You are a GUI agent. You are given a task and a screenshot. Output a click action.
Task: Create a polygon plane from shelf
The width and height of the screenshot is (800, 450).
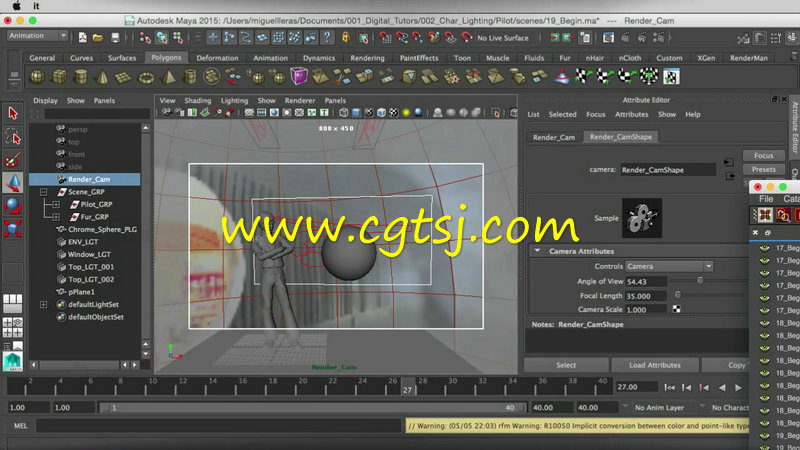point(123,77)
